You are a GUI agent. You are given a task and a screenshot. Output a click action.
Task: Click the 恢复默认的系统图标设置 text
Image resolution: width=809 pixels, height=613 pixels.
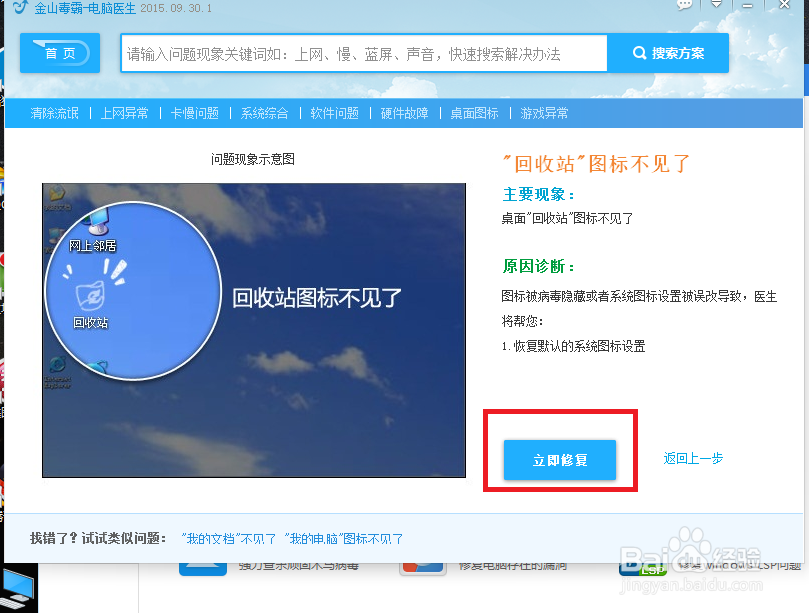coord(579,346)
